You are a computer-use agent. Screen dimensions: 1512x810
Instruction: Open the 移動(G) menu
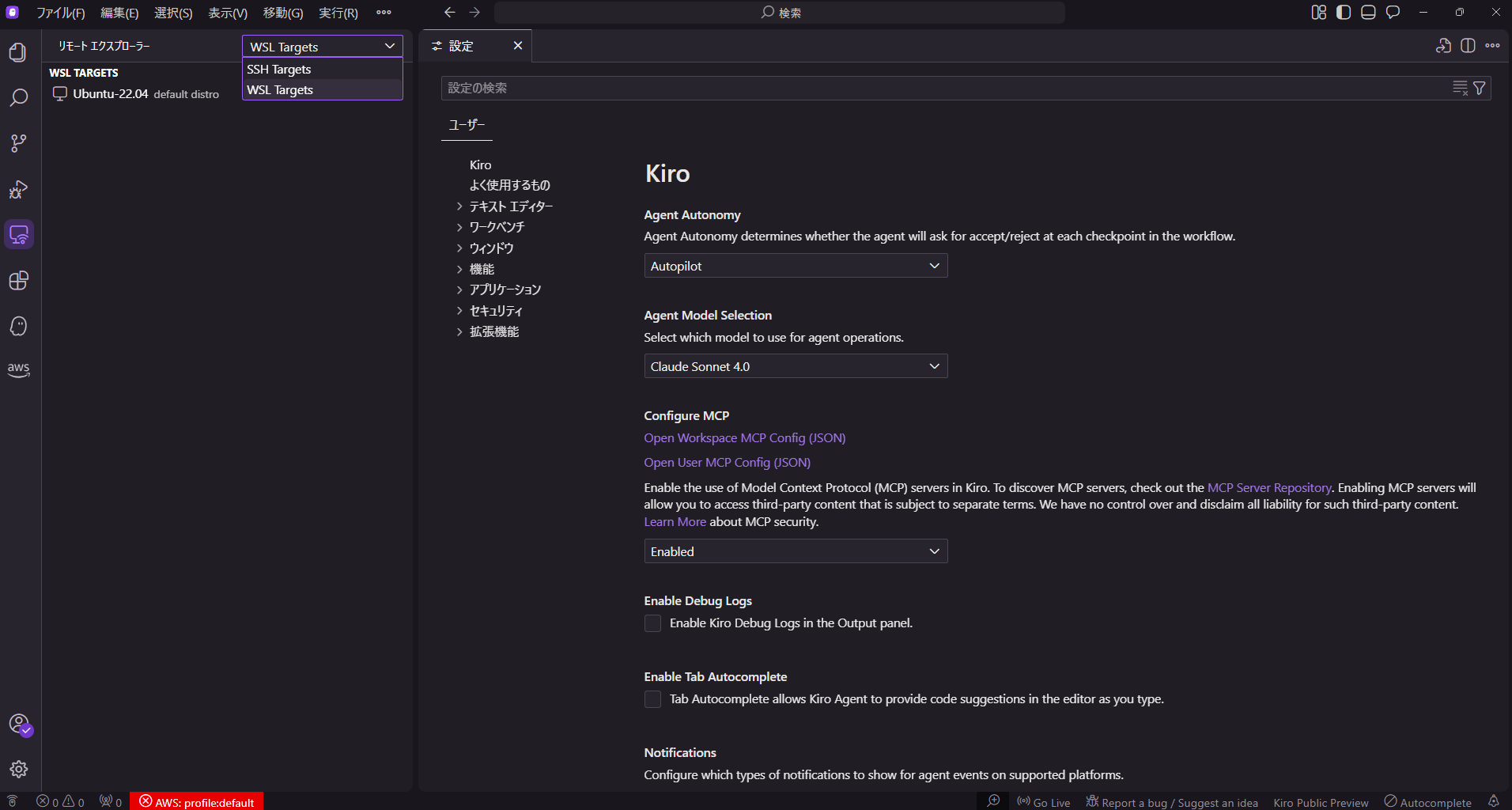coord(283,13)
